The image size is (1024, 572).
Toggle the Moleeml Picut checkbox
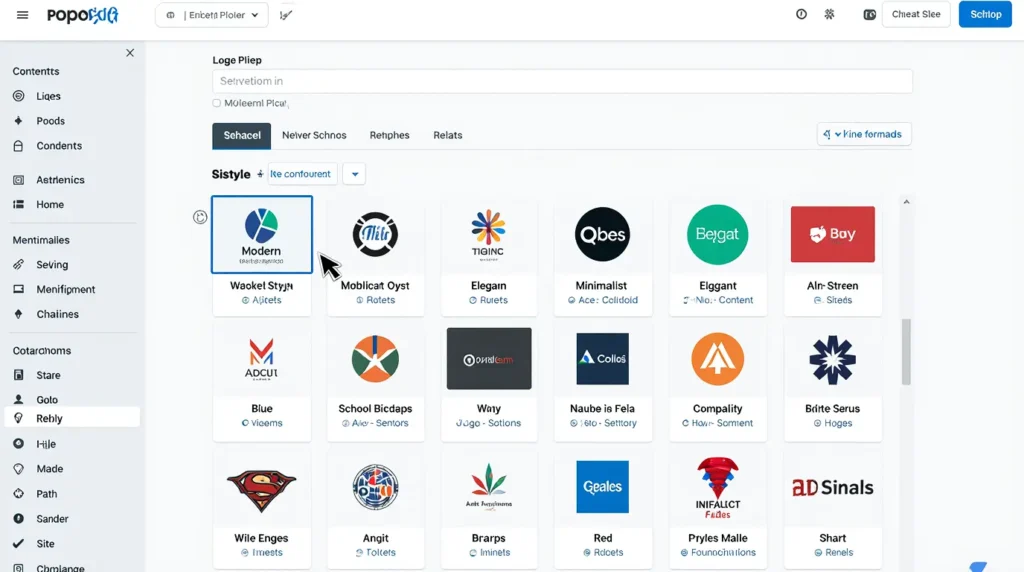[217, 103]
